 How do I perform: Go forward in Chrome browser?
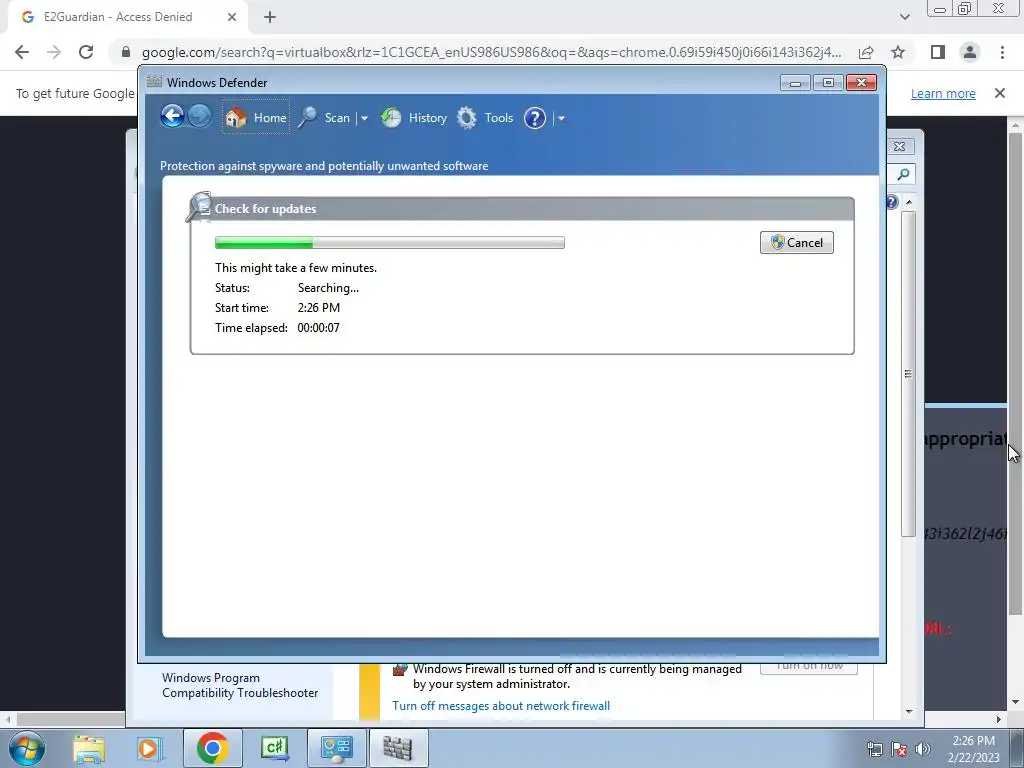coord(54,52)
